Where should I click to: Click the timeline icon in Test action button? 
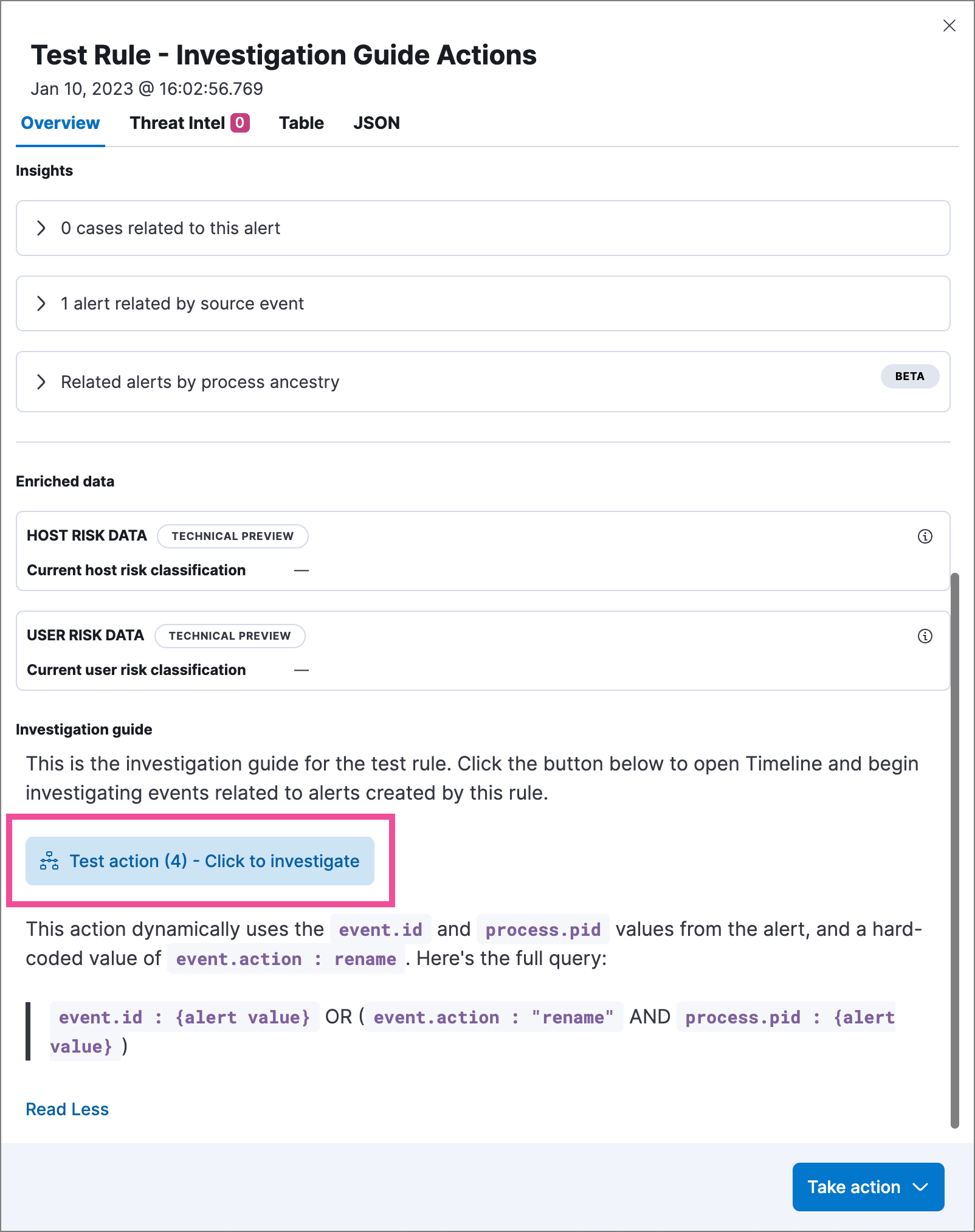pos(49,861)
